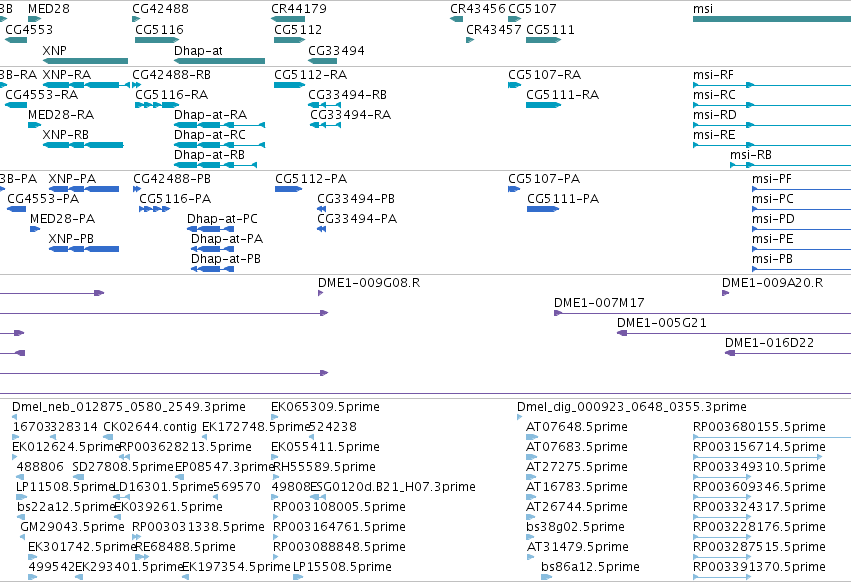Select msi-RF transcript label

(x=713, y=75)
